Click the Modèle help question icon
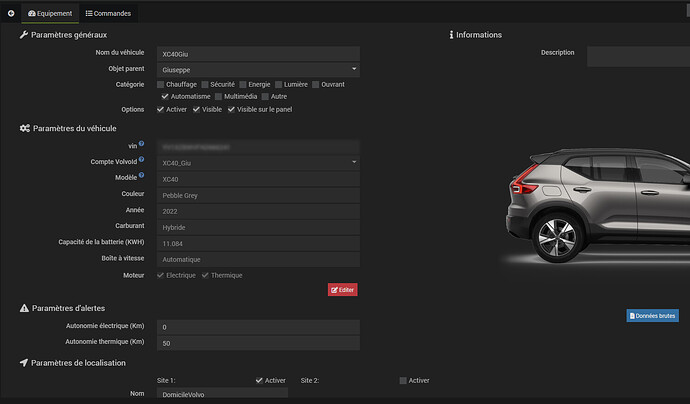690x404 pixels. [141, 175]
